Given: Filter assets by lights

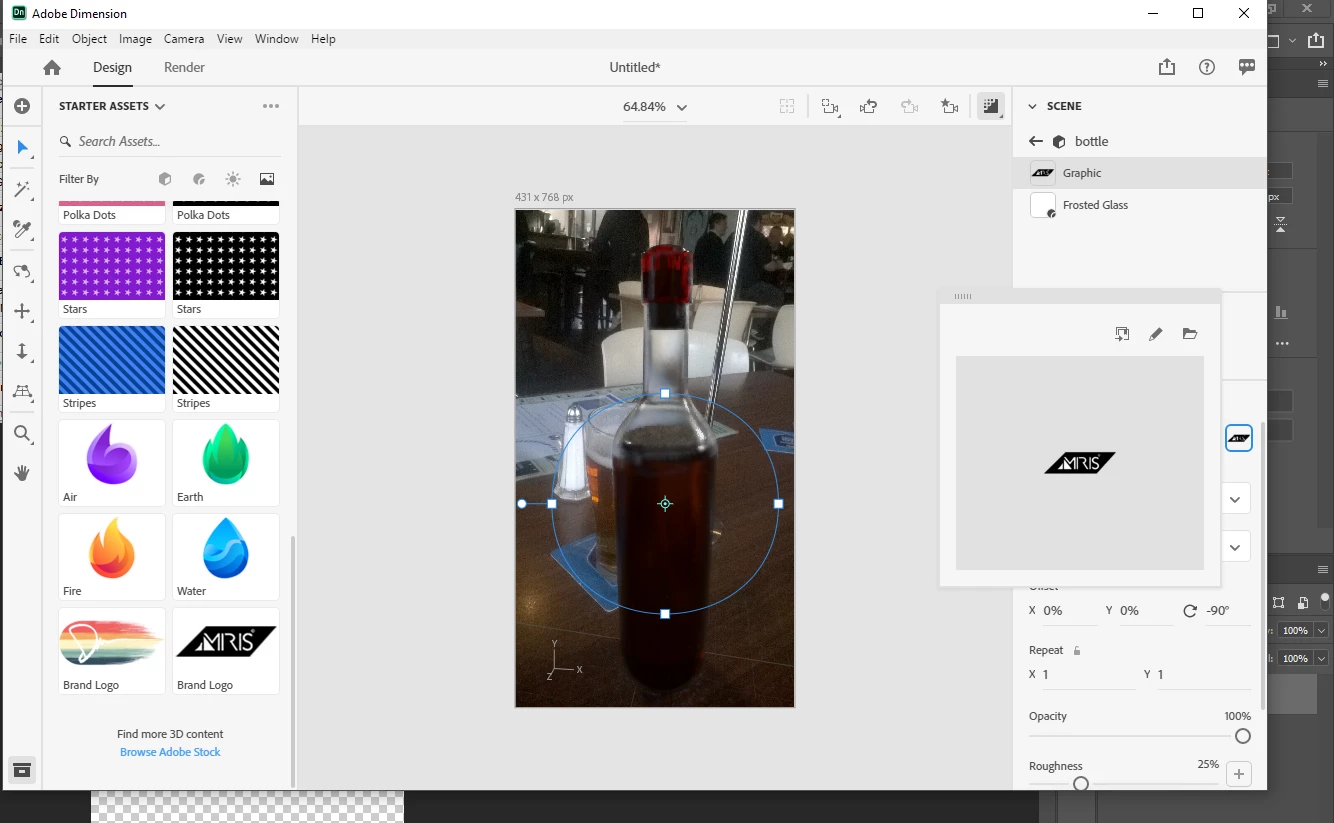Looking at the screenshot, I should click(x=233, y=179).
